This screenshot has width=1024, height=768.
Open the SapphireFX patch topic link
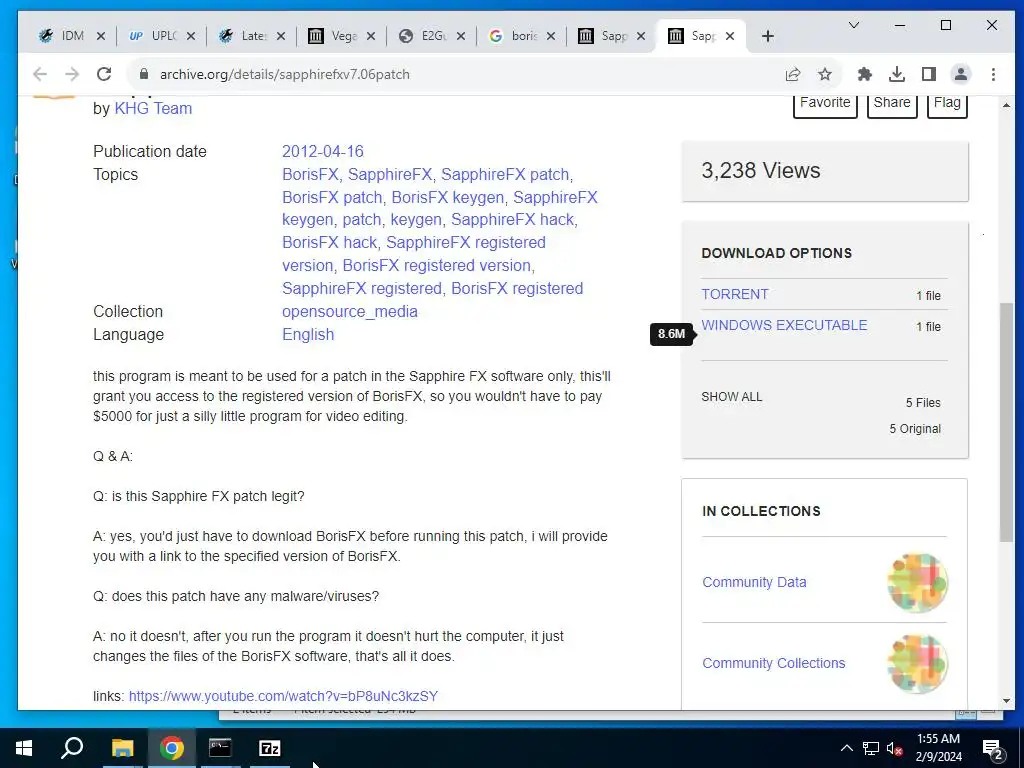(x=505, y=174)
